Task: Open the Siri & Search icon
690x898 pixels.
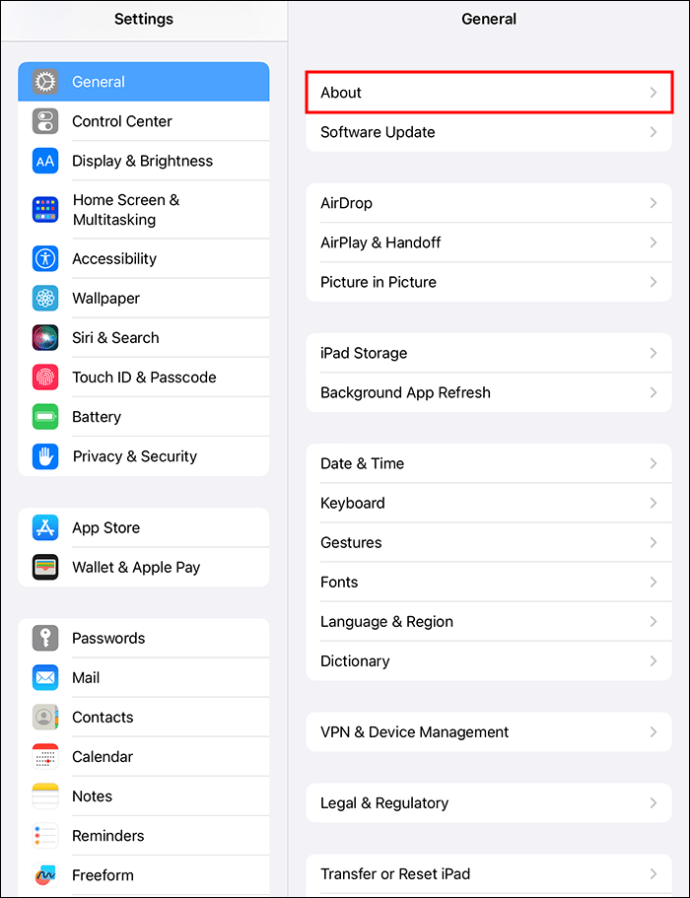Action: coord(45,338)
